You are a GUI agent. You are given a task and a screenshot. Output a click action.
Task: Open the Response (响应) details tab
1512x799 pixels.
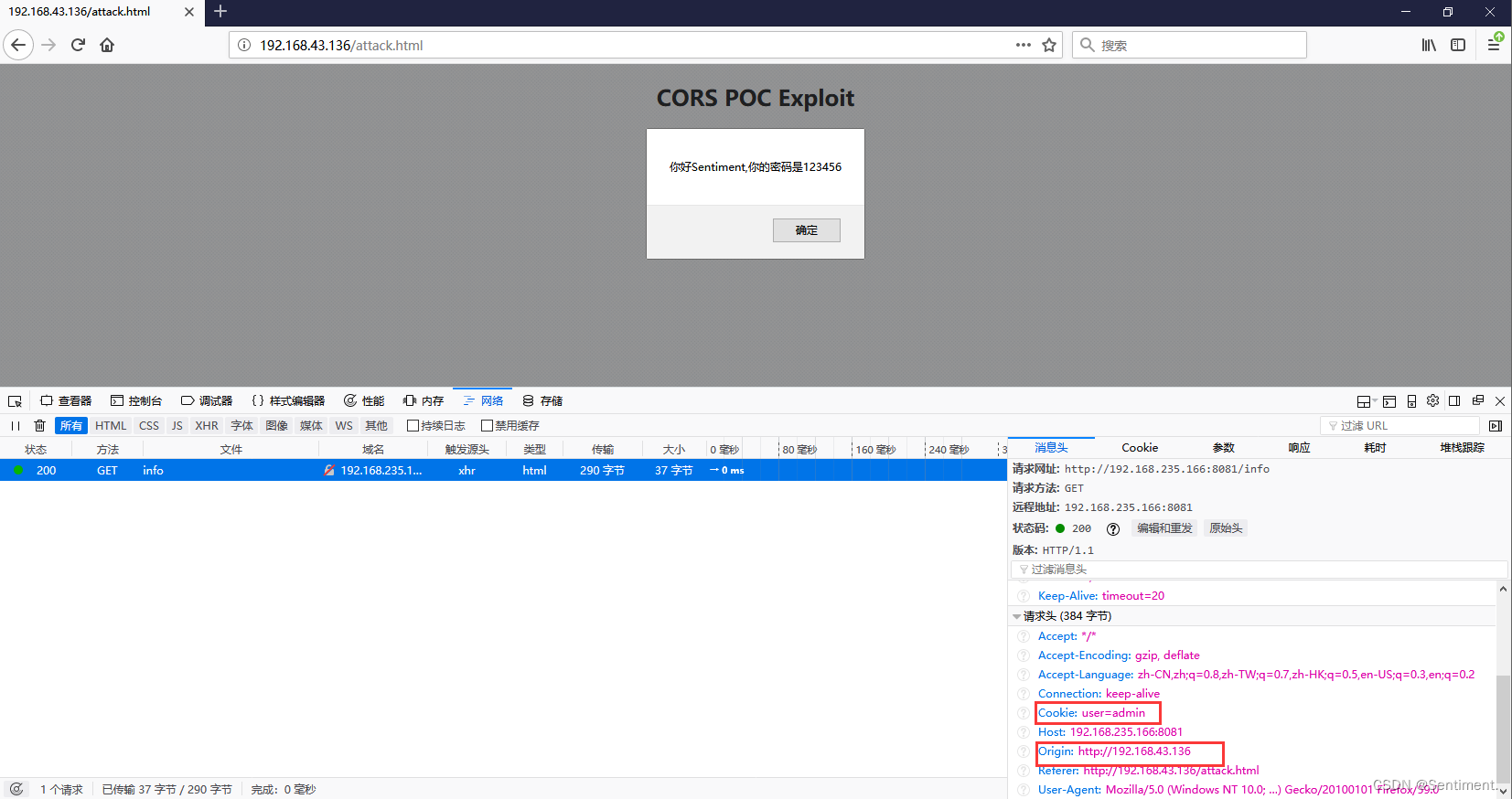1299,448
